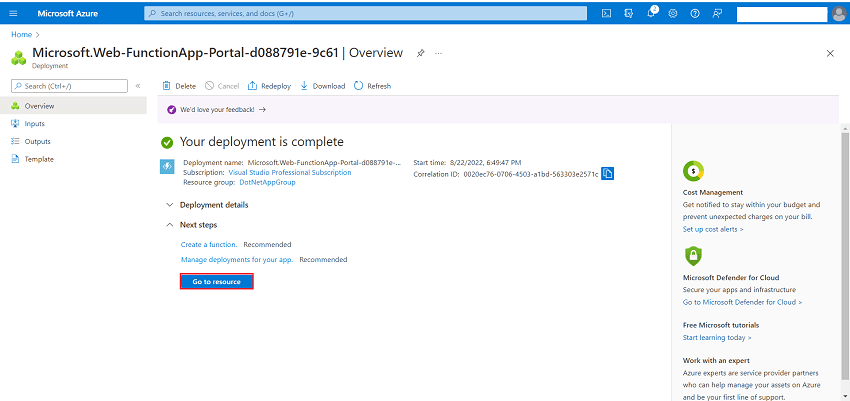
Task: Open portal settings gear
Action: [x=673, y=14]
